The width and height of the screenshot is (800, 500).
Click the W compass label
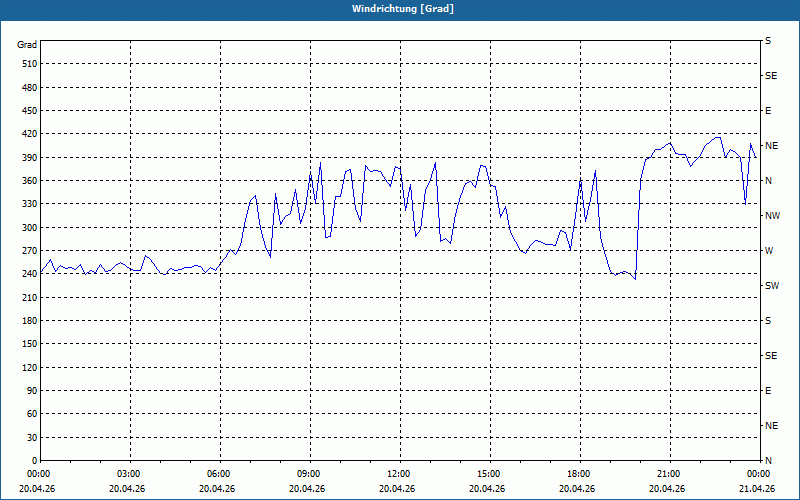coord(769,251)
